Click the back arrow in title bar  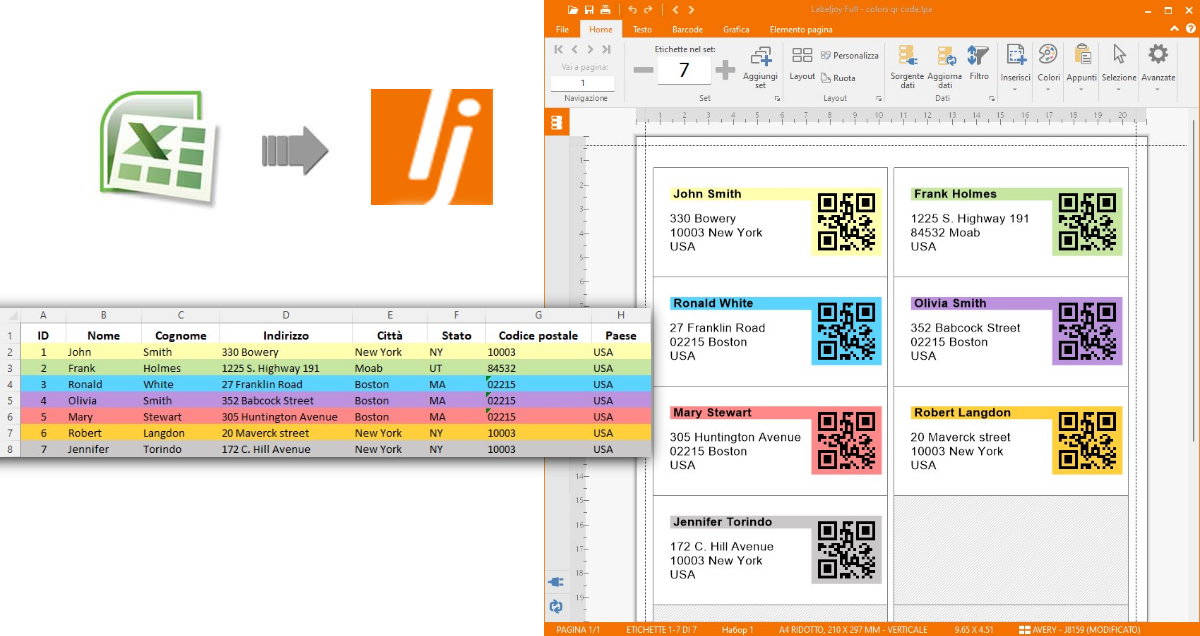click(676, 9)
